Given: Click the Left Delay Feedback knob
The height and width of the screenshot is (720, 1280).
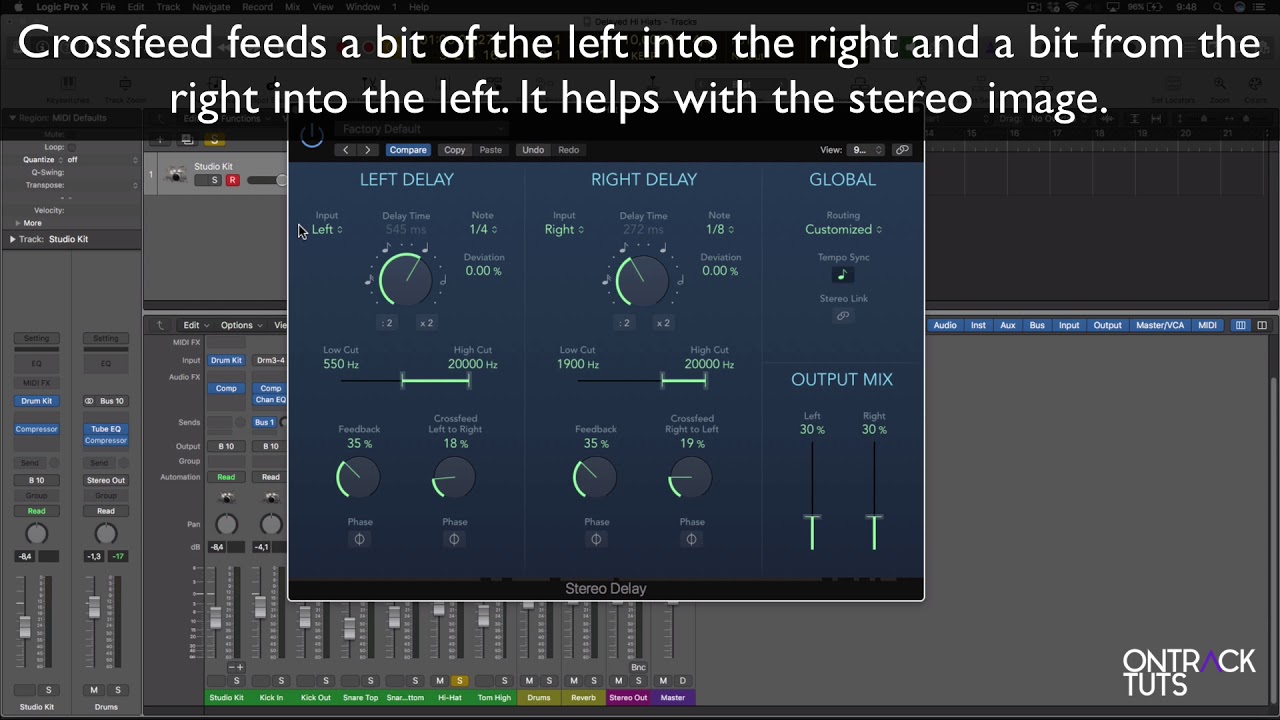Looking at the screenshot, I should coord(358,478).
